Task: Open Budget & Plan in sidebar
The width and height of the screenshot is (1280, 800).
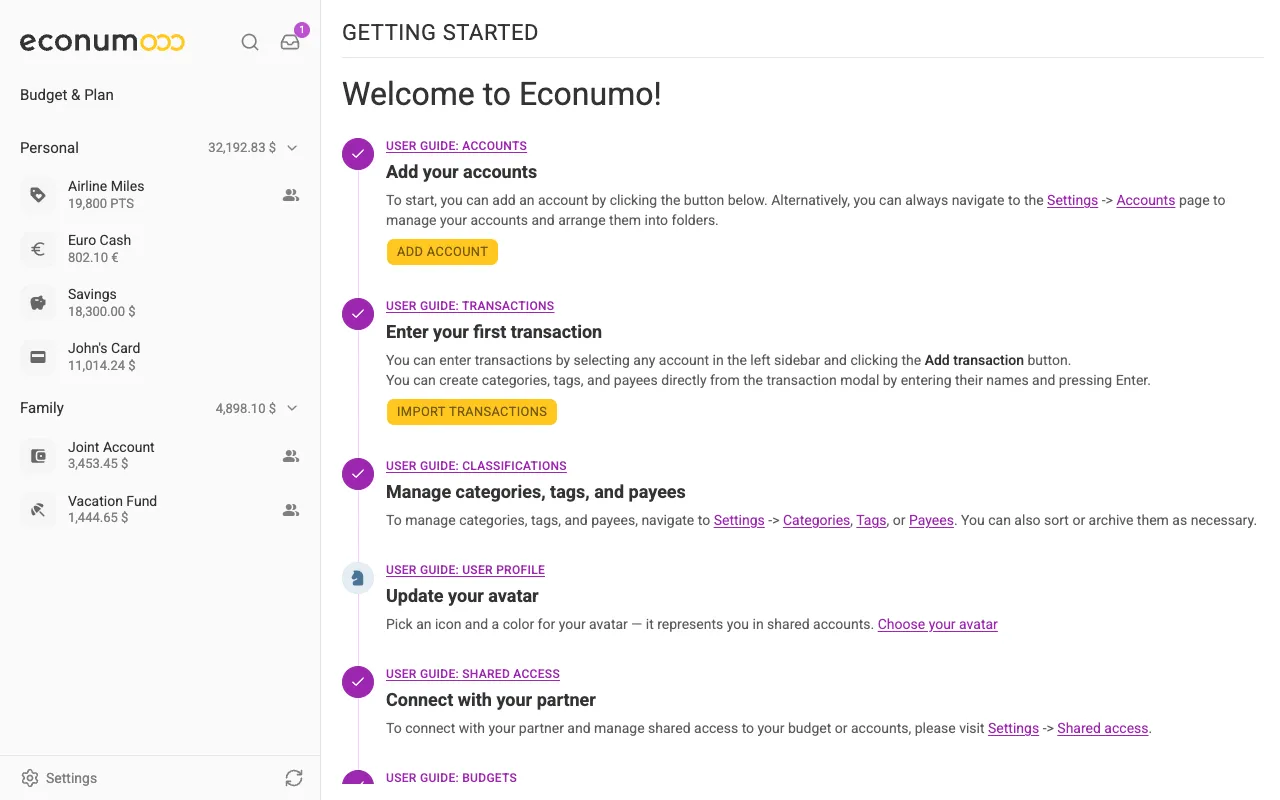Action: 67,95
